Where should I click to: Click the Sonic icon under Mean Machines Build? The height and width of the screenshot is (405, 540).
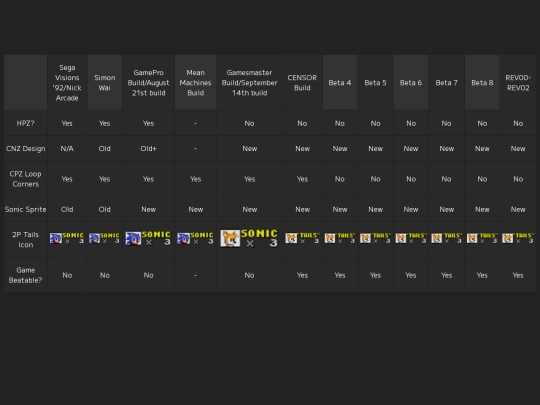195,238
